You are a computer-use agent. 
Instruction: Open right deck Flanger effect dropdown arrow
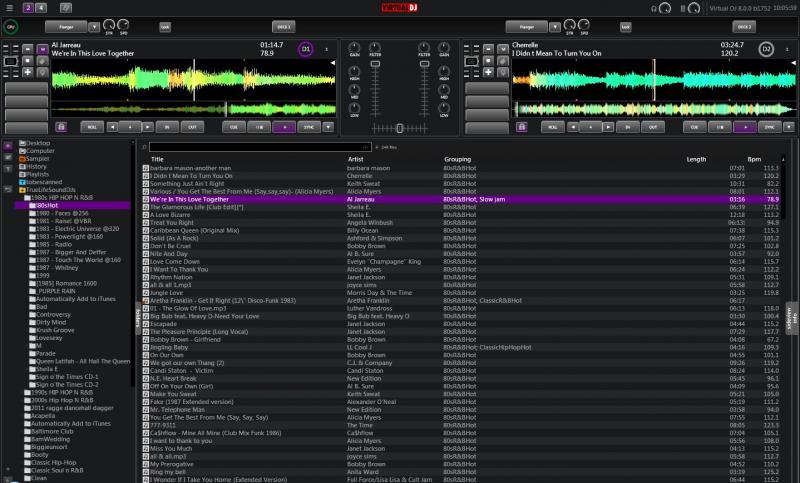(x=555, y=27)
